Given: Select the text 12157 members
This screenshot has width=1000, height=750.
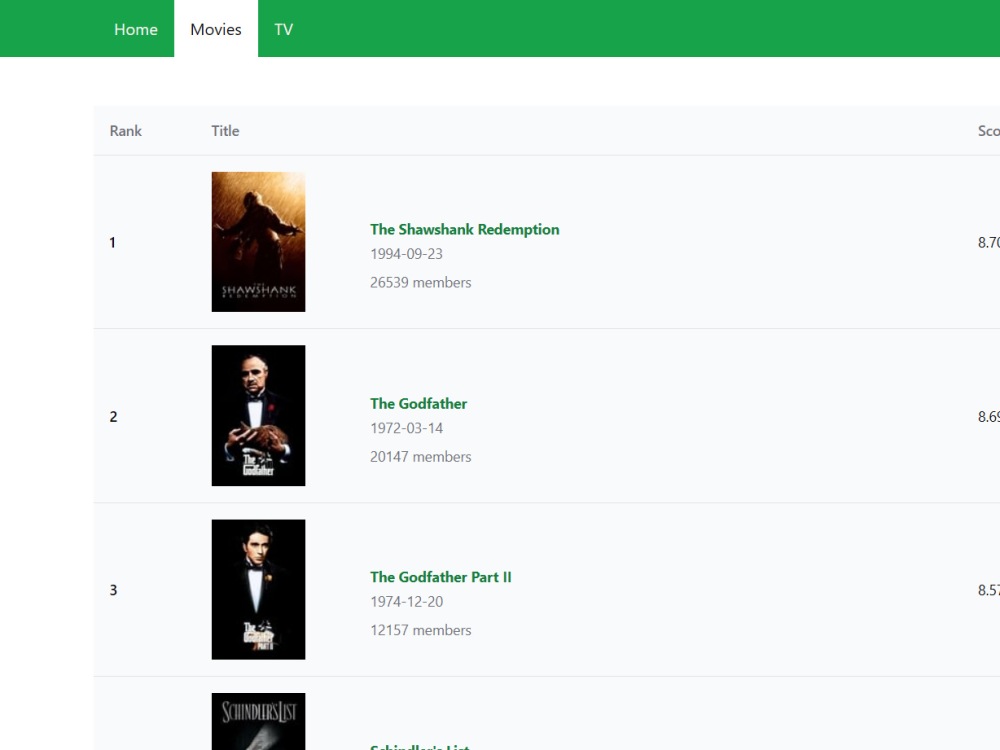Looking at the screenshot, I should [420, 630].
